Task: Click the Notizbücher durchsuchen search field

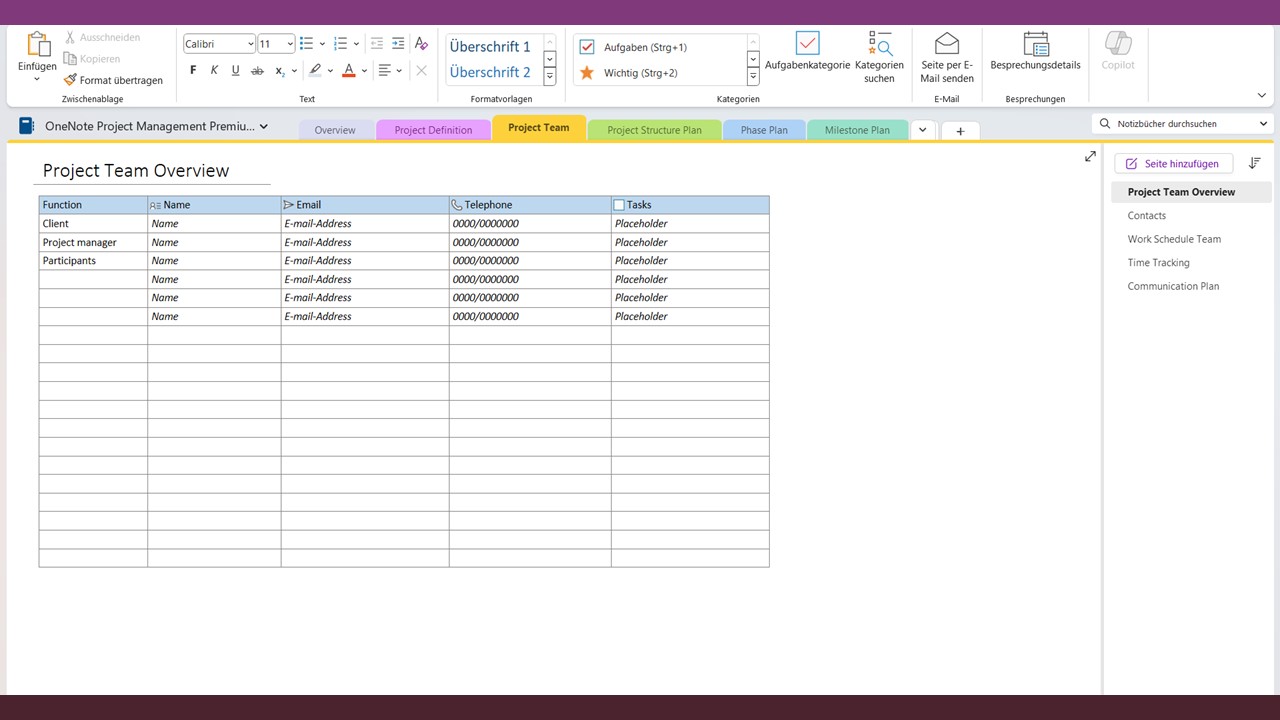Action: pyautogui.click(x=1181, y=124)
